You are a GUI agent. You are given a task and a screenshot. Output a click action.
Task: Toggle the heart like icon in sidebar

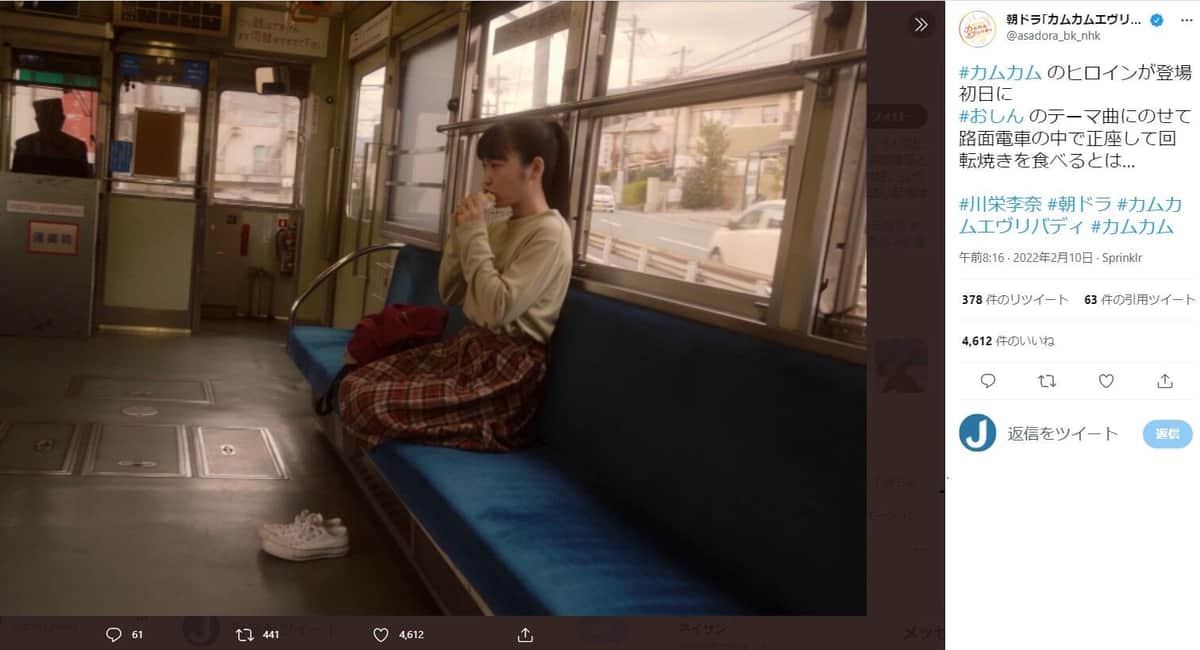click(1106, 381)
